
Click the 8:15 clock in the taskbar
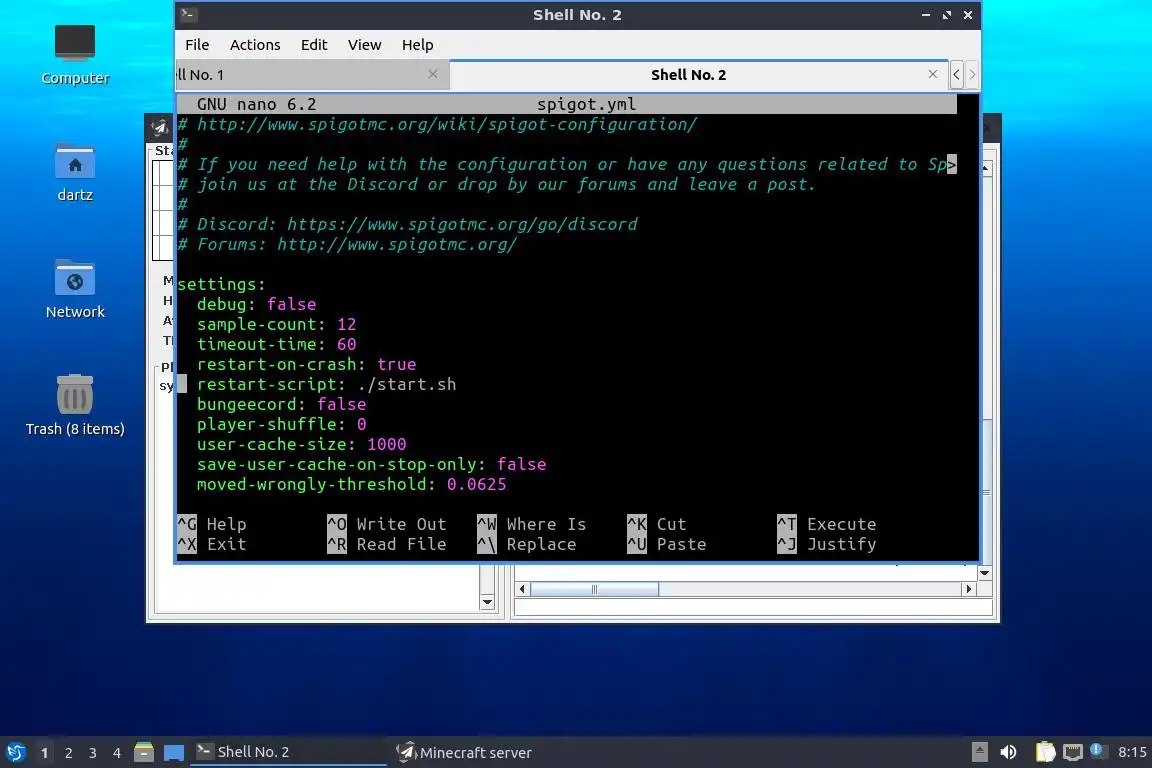pos(1131,752)
